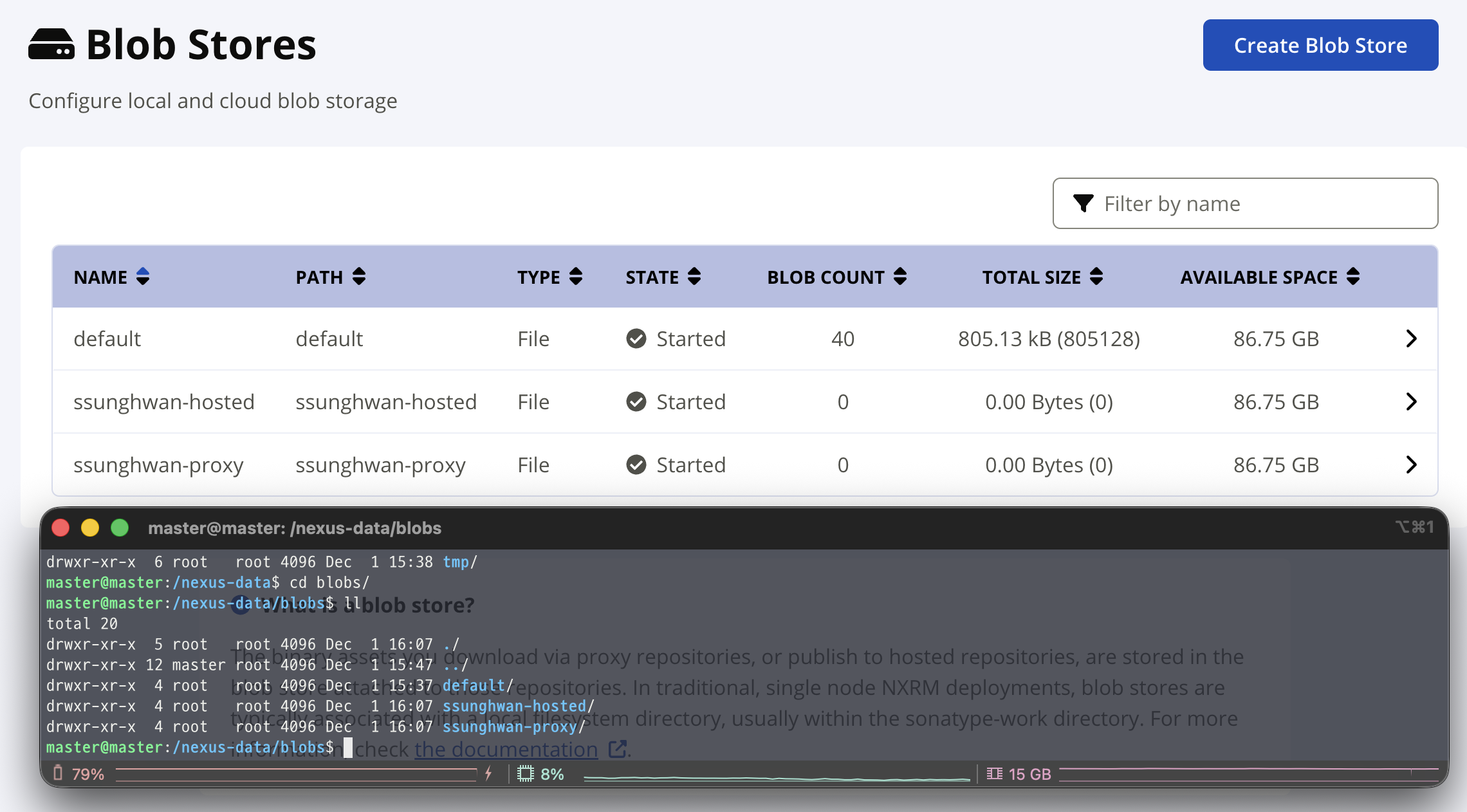Click the terminal title master@master: /nexus-data/blobs

tap(295, 528)
